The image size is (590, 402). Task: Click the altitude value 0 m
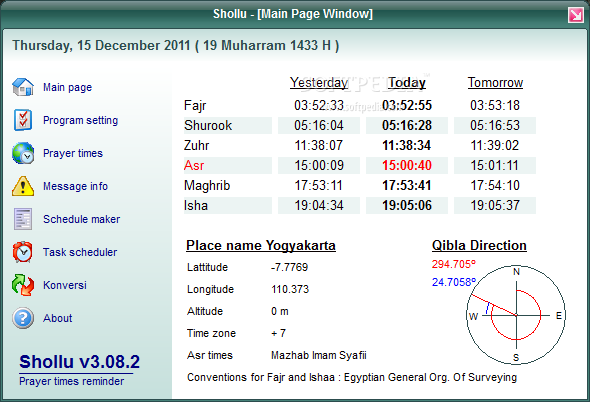[x=280, y=311]
